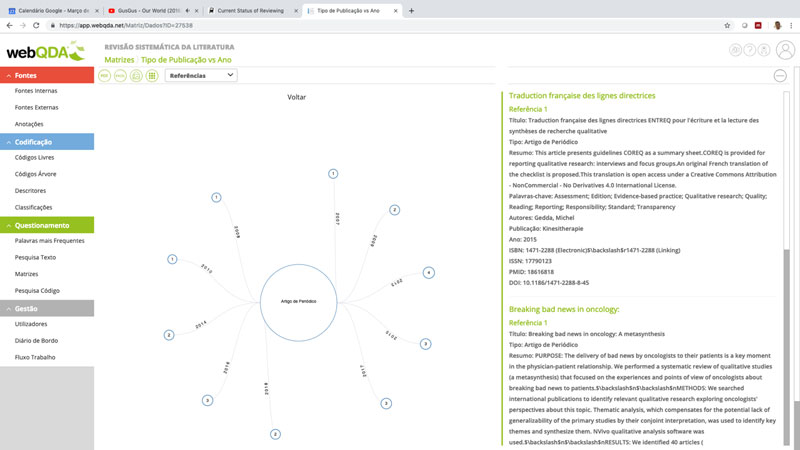The width and height of the screenshot is (800, 450).
Task: Select the 2009 node circle with count 2
Action: pyautogui.click(x=394, y=210)
